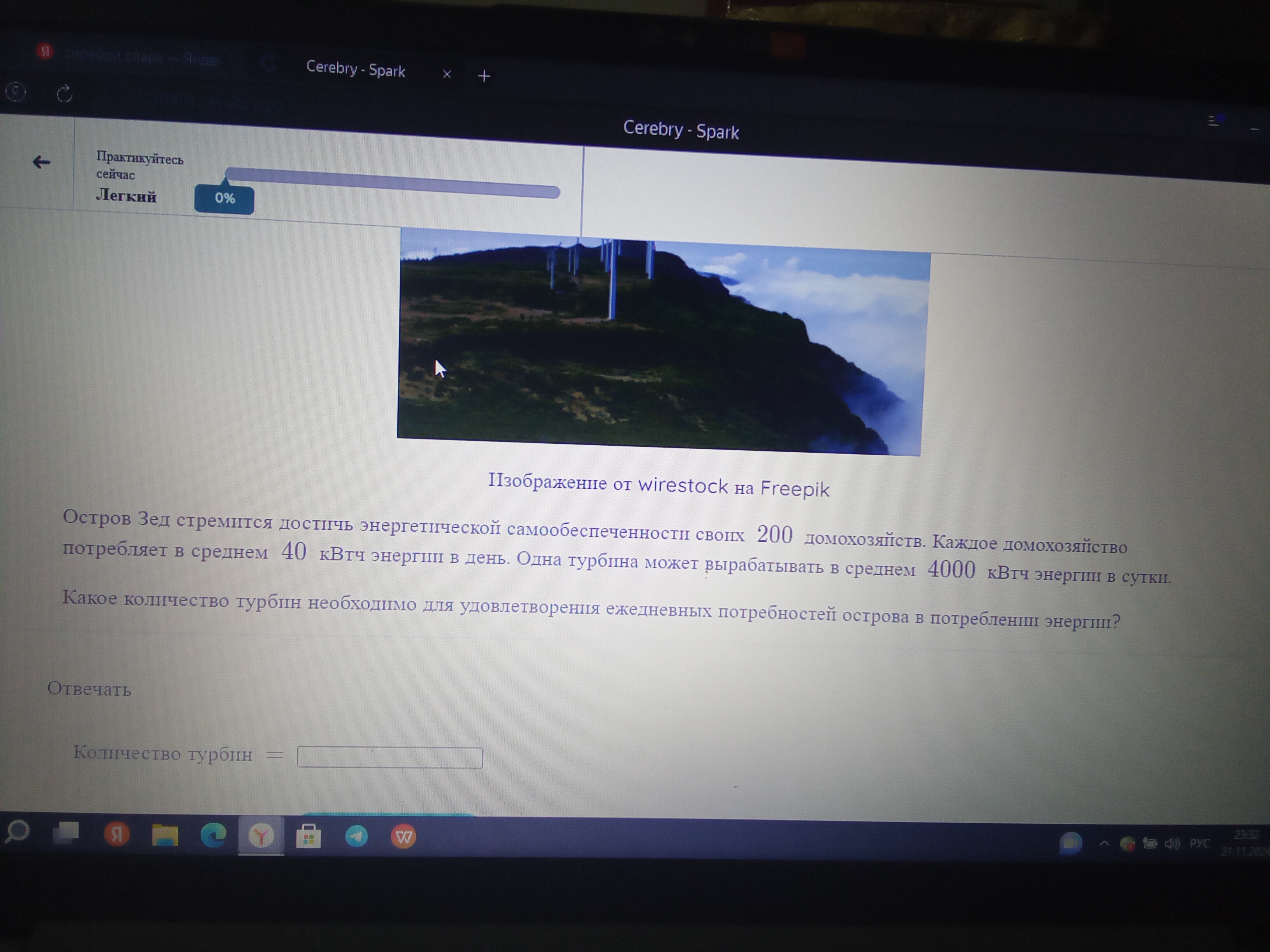The height and width of the screenshot is (952, 1270).
Task: Select the Cerebry - Spark browser tab
Action: click(x=355, y=70)
